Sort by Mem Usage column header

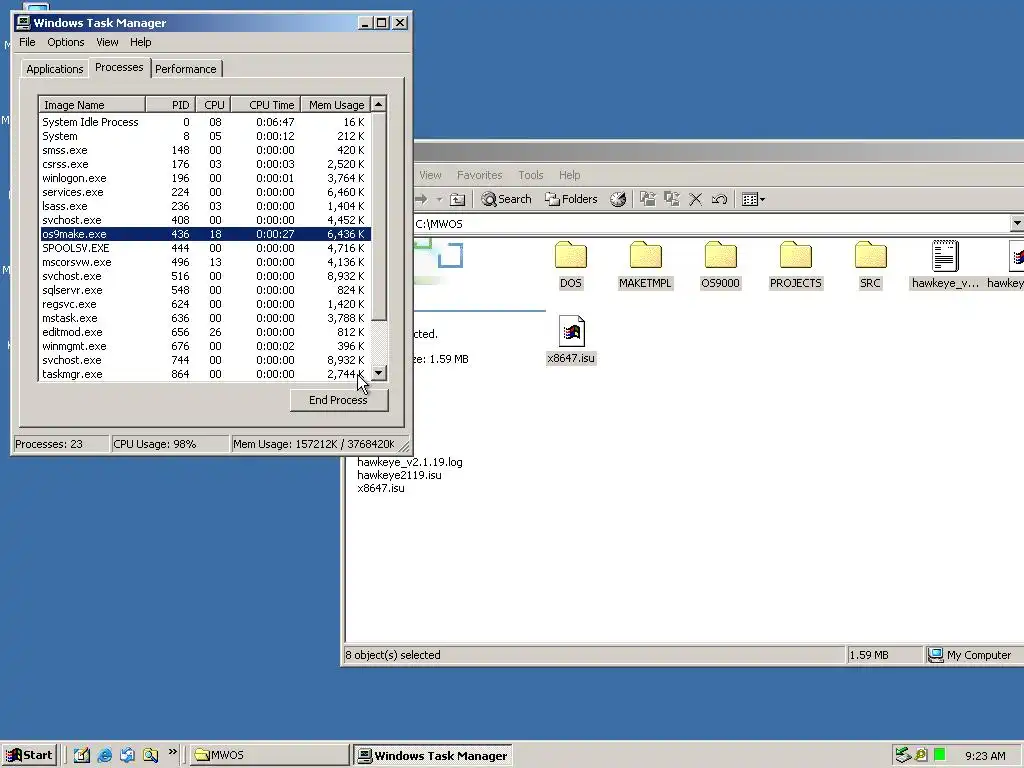tap(336, 104)
